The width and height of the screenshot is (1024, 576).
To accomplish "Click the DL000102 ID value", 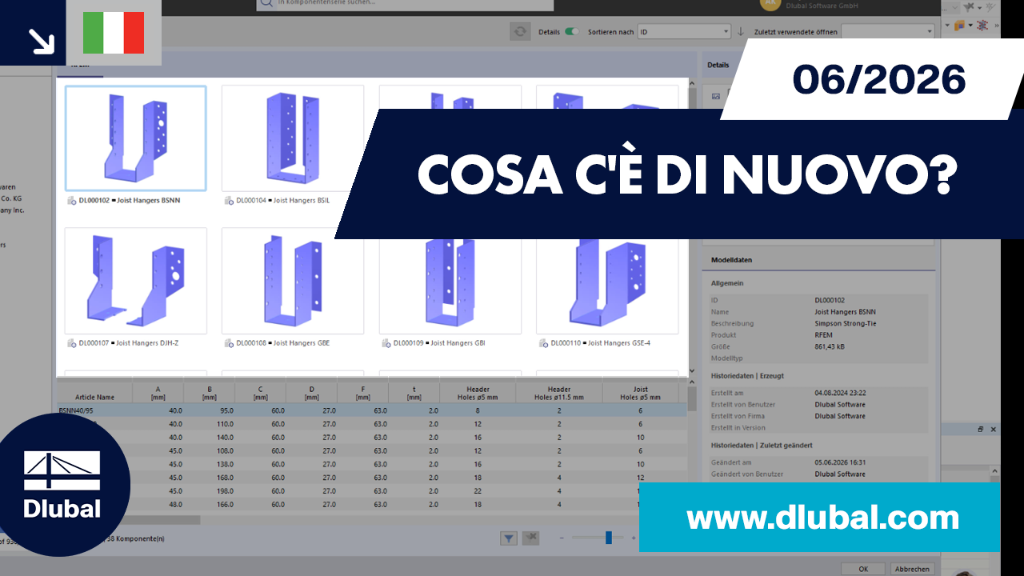I will click(x=829, y=300).
